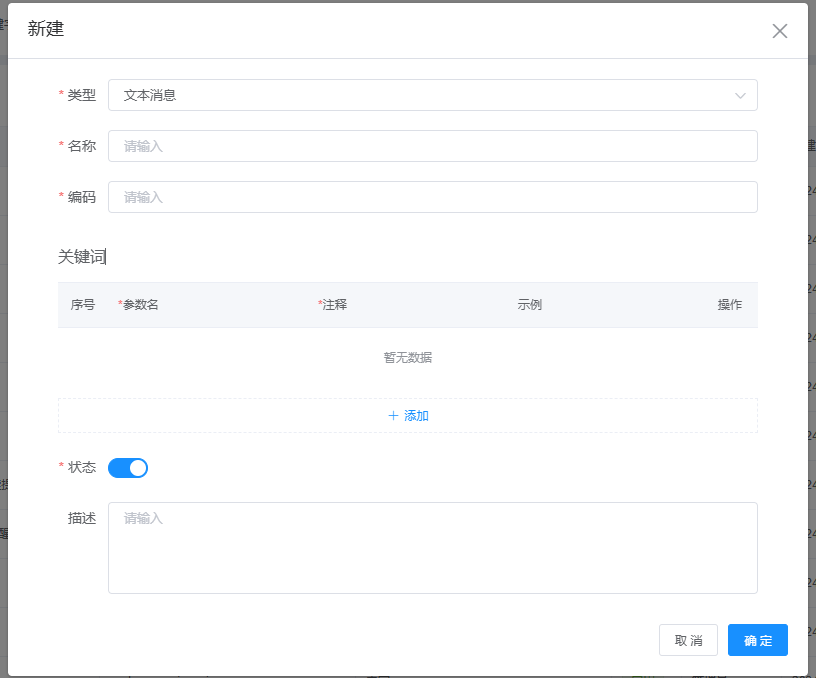This screenshot has height=678, width=816.
Task: Select the 操作 column header
Action: [x=729, y=305]
